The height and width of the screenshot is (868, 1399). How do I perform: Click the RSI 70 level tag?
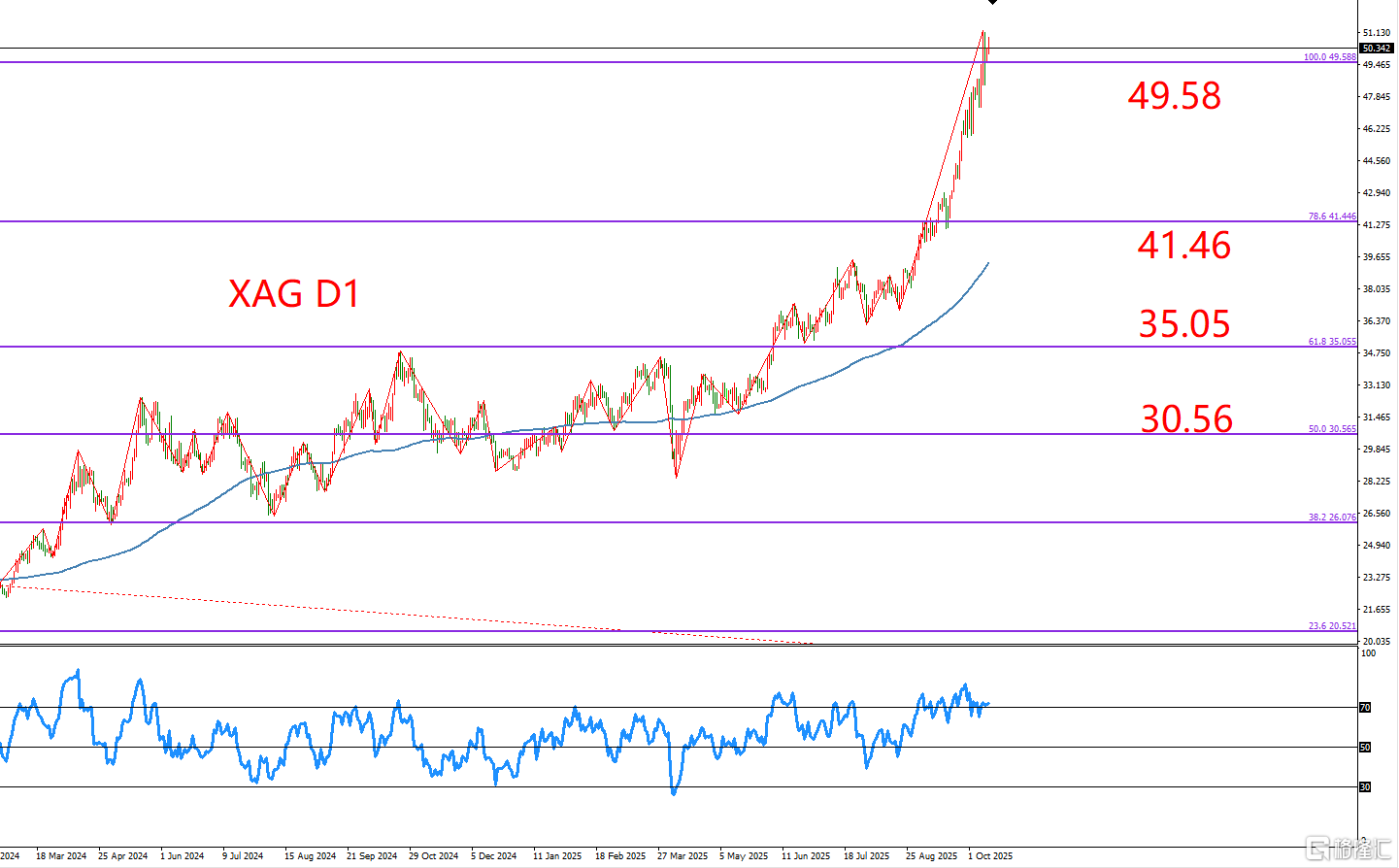tap(1365, 708)
